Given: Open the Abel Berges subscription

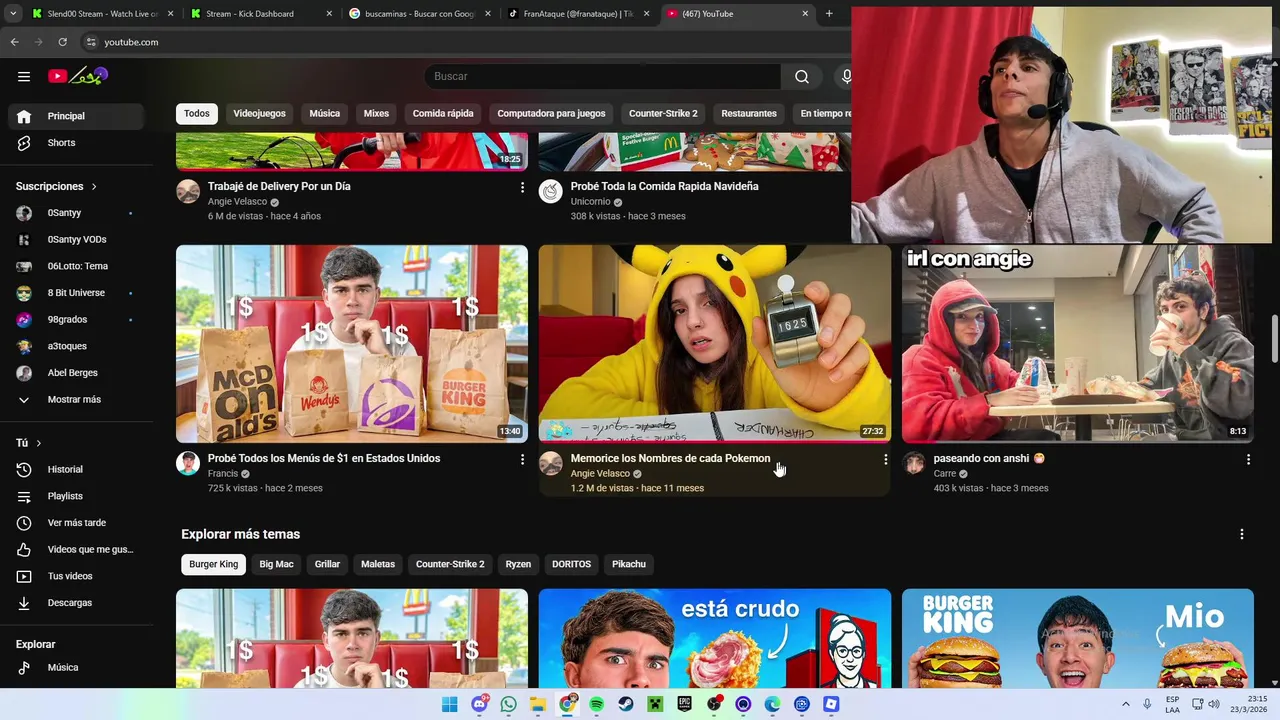Looking at the screenshot, I should 76,373.
